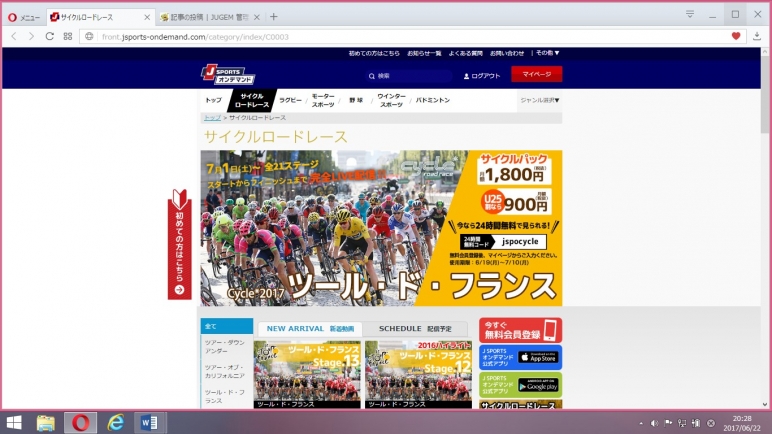Switch to the JUGEM 記事の投稿 tab
Screen dimensions: 772x434
point(210,17)
